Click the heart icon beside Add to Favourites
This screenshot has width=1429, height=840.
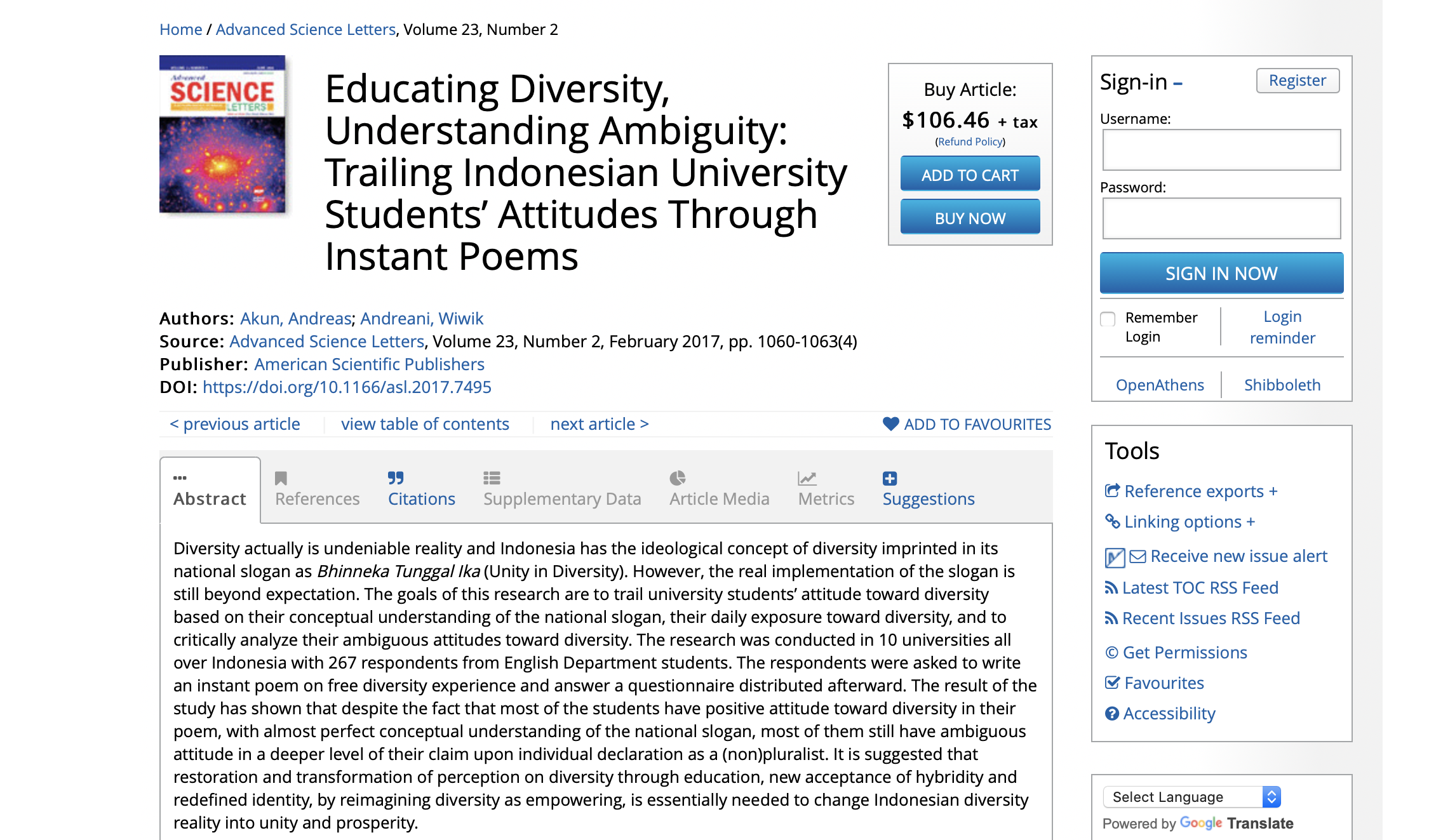click(890, 423)
